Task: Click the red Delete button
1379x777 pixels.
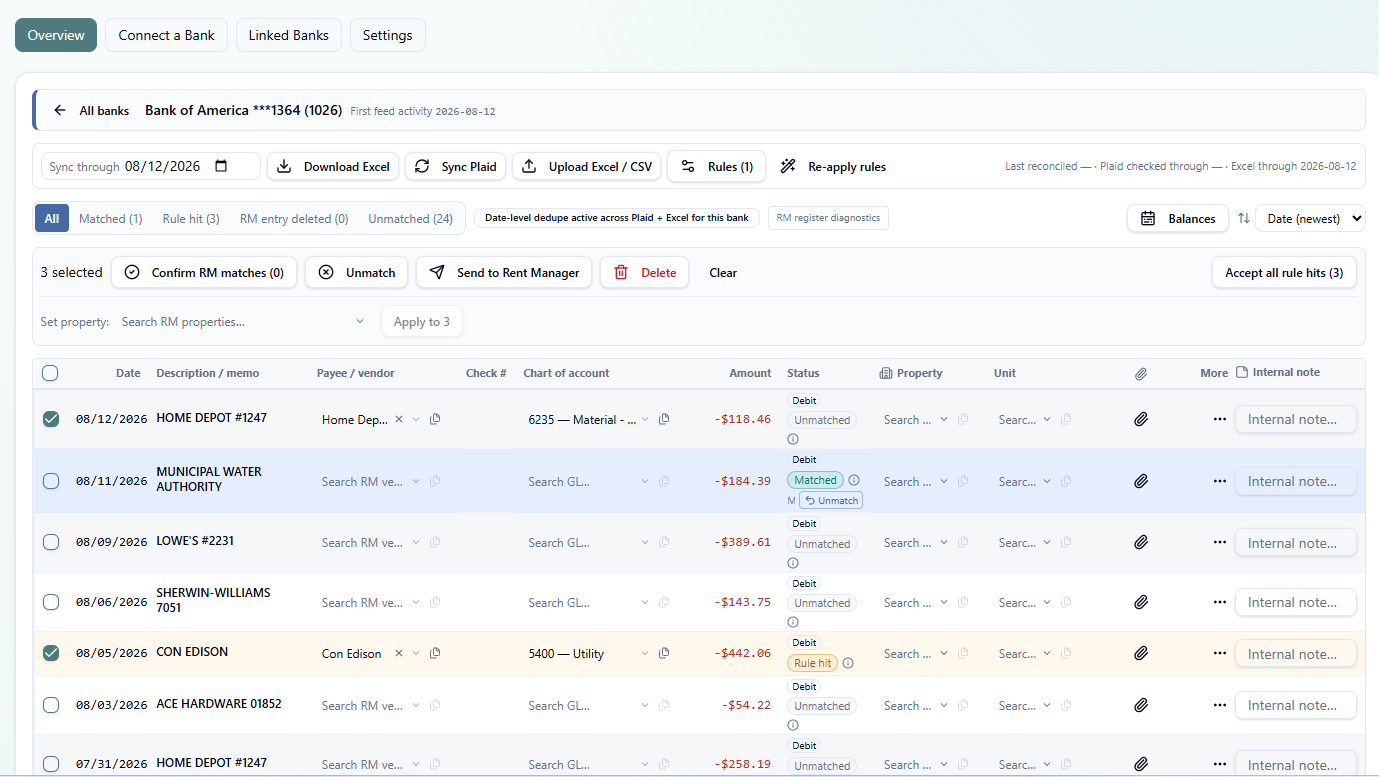Action: pos(644,272)
